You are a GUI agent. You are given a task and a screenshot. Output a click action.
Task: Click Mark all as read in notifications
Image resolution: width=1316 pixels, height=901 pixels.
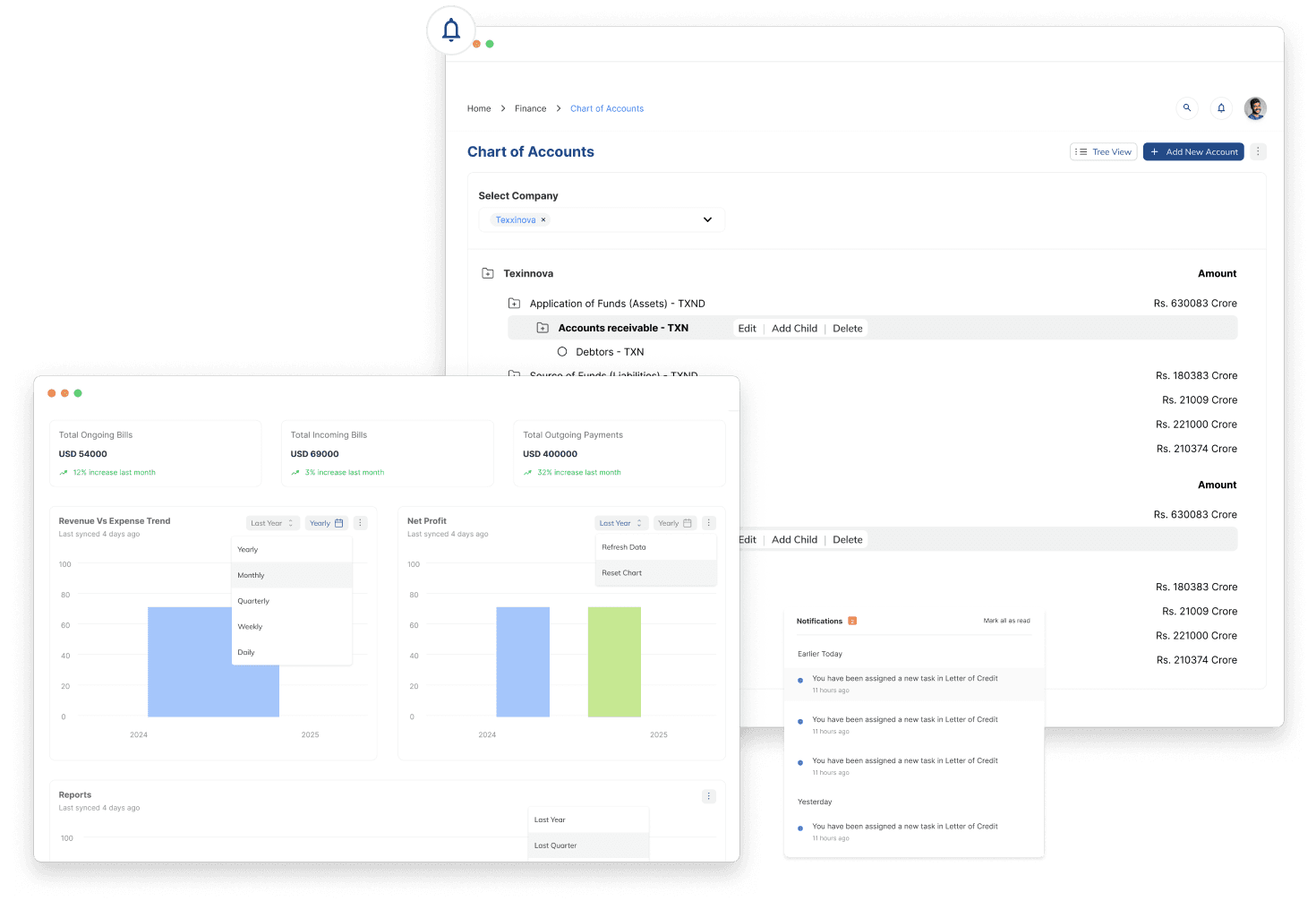pyautogui.click(x=1006, y=621)
